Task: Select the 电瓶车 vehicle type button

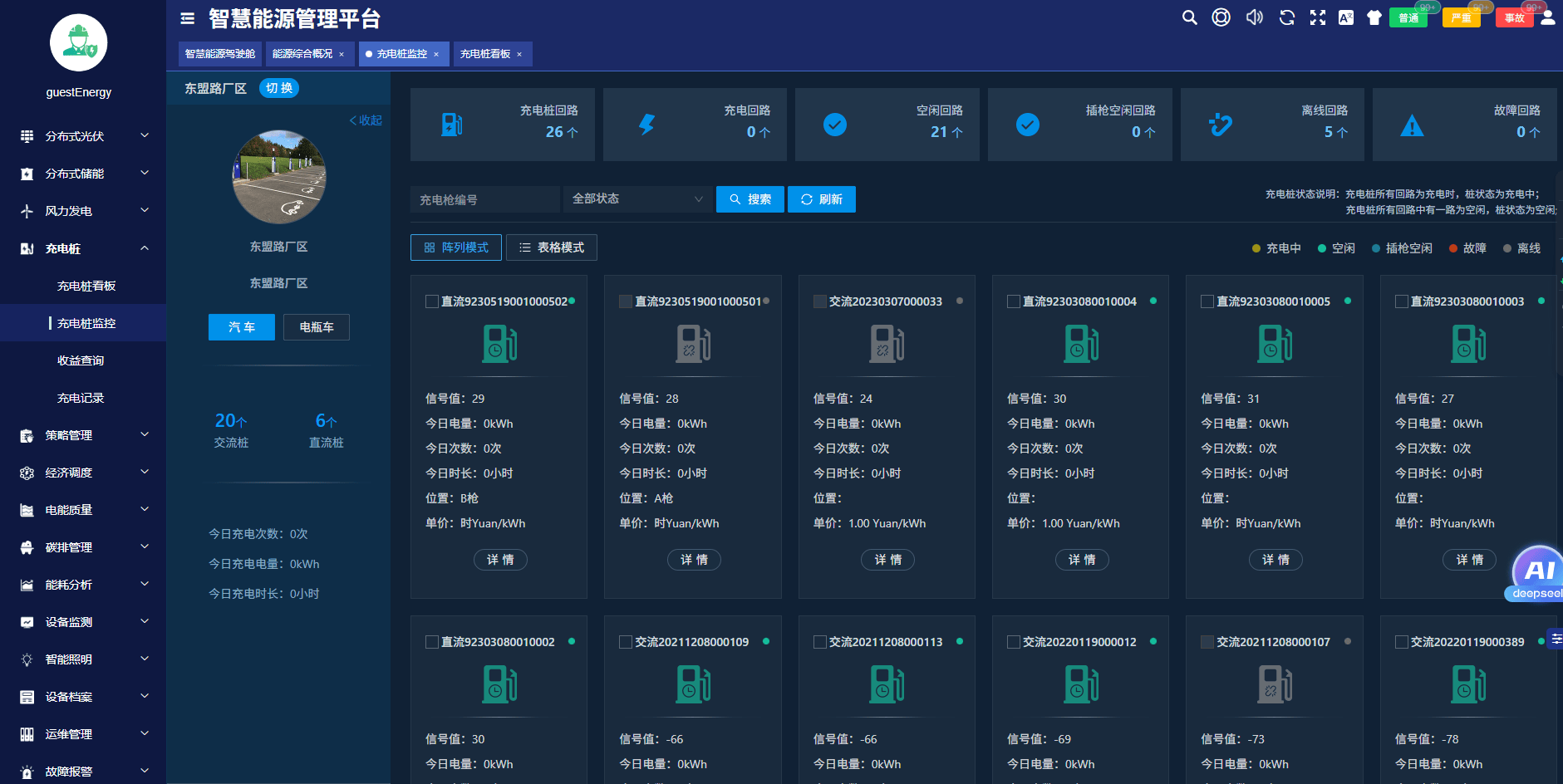Action: [317, 327]
